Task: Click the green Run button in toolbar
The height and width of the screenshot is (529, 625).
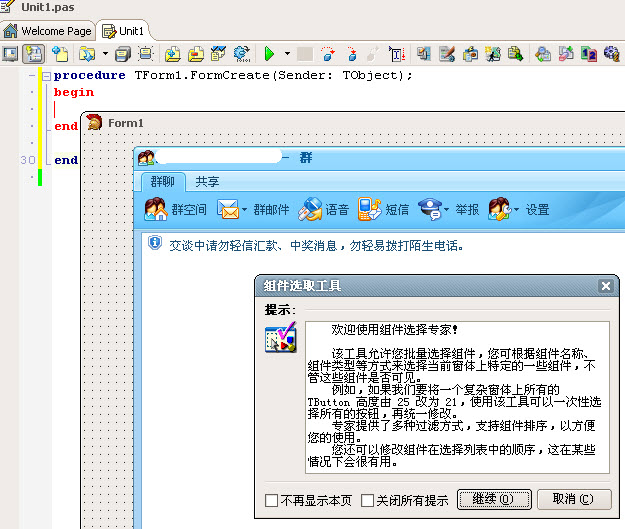Action: [269, 54]
